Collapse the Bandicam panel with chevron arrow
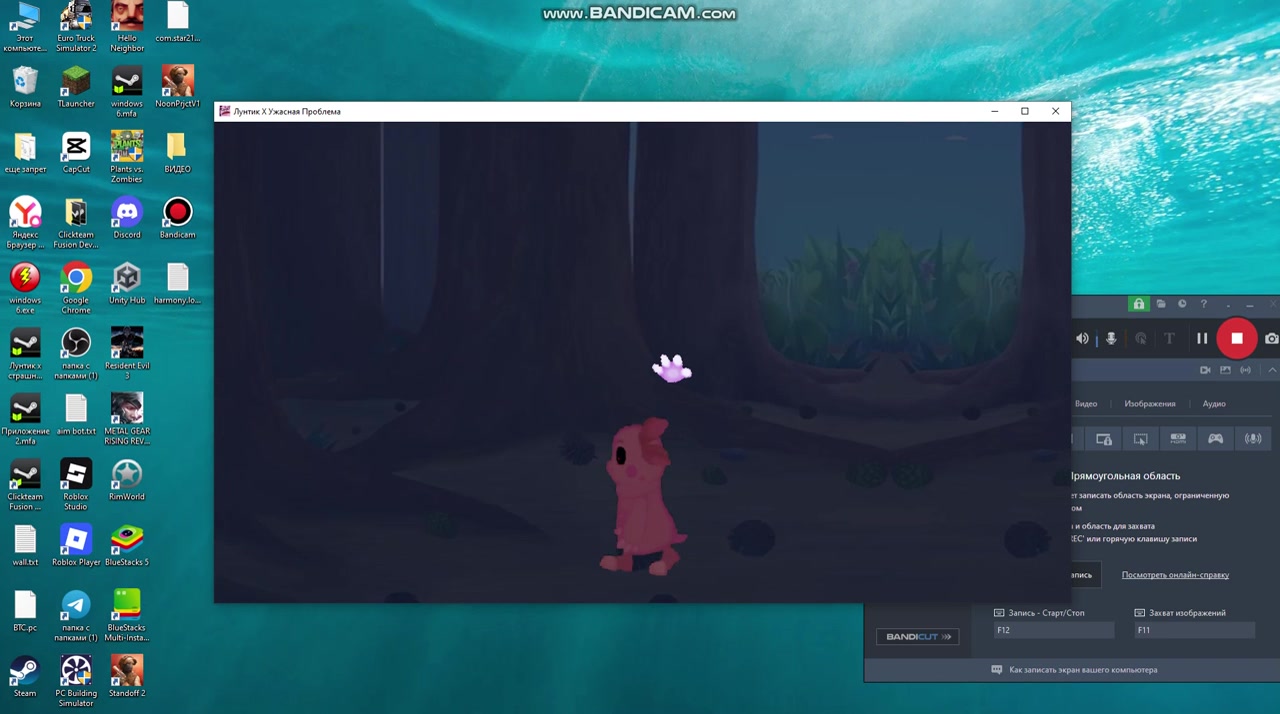The height and width of the screenshot is (714, 1280). (1272, 370)
